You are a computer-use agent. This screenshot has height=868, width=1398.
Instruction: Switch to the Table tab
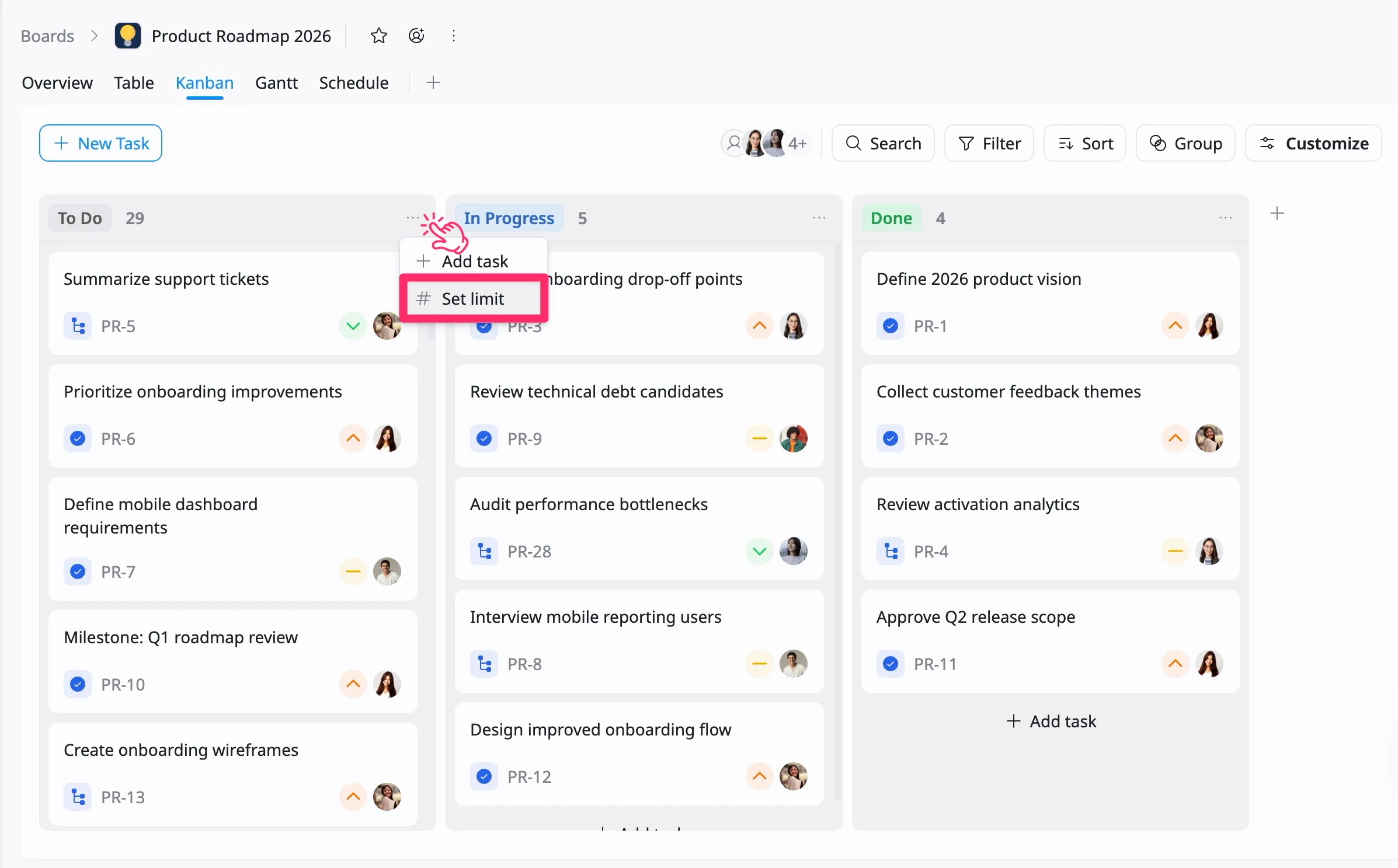[x=134, y=82]
